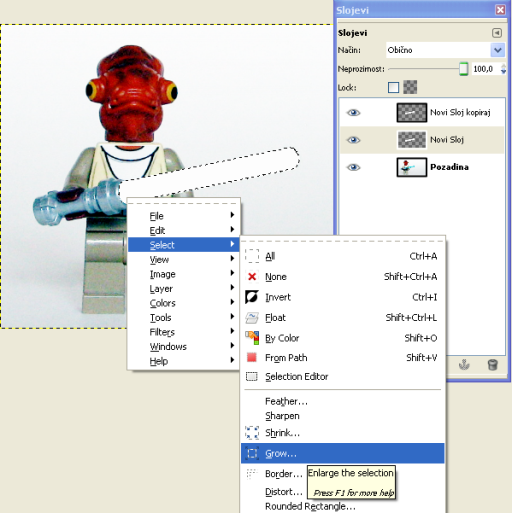Expand the Filters submenu
512x513 pixels.
tap(232, 331)
